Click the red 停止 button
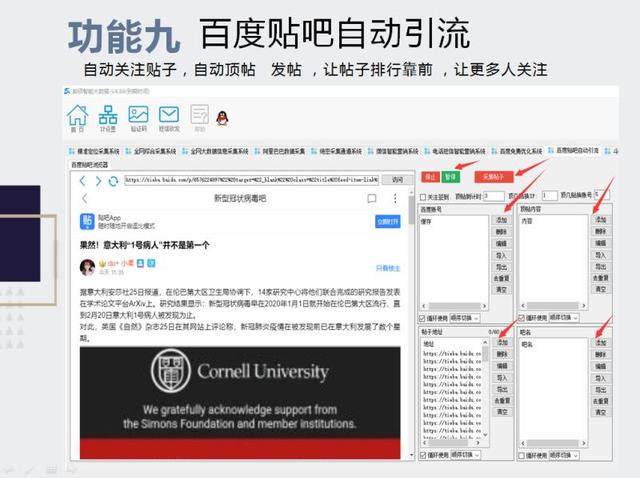This screenshot has height=478, width=640. tap(430, 177)
